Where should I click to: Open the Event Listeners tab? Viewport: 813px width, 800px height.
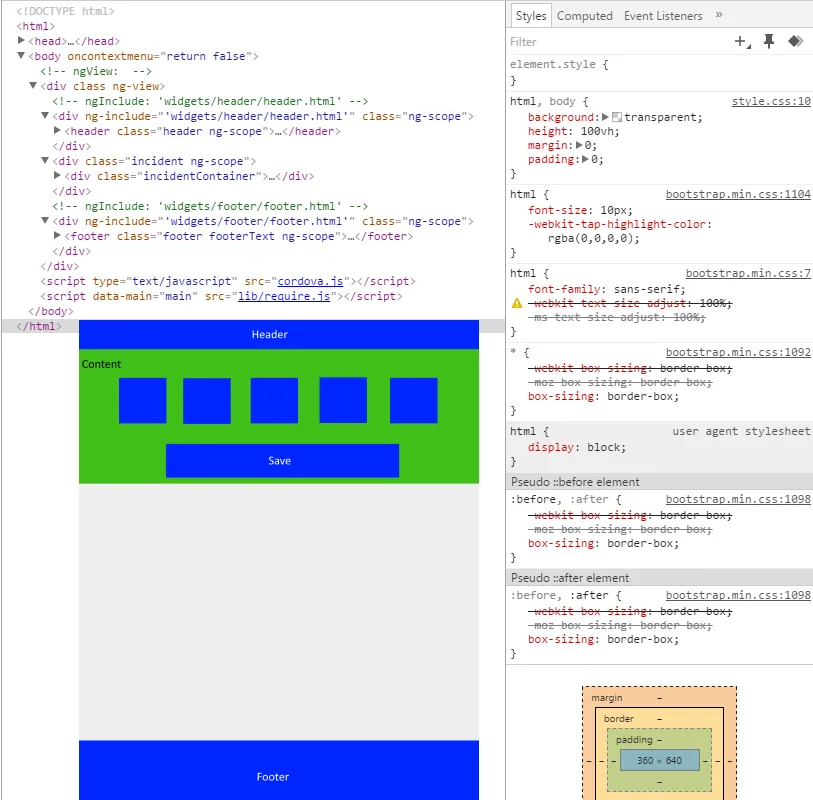(x=663, y=16)
